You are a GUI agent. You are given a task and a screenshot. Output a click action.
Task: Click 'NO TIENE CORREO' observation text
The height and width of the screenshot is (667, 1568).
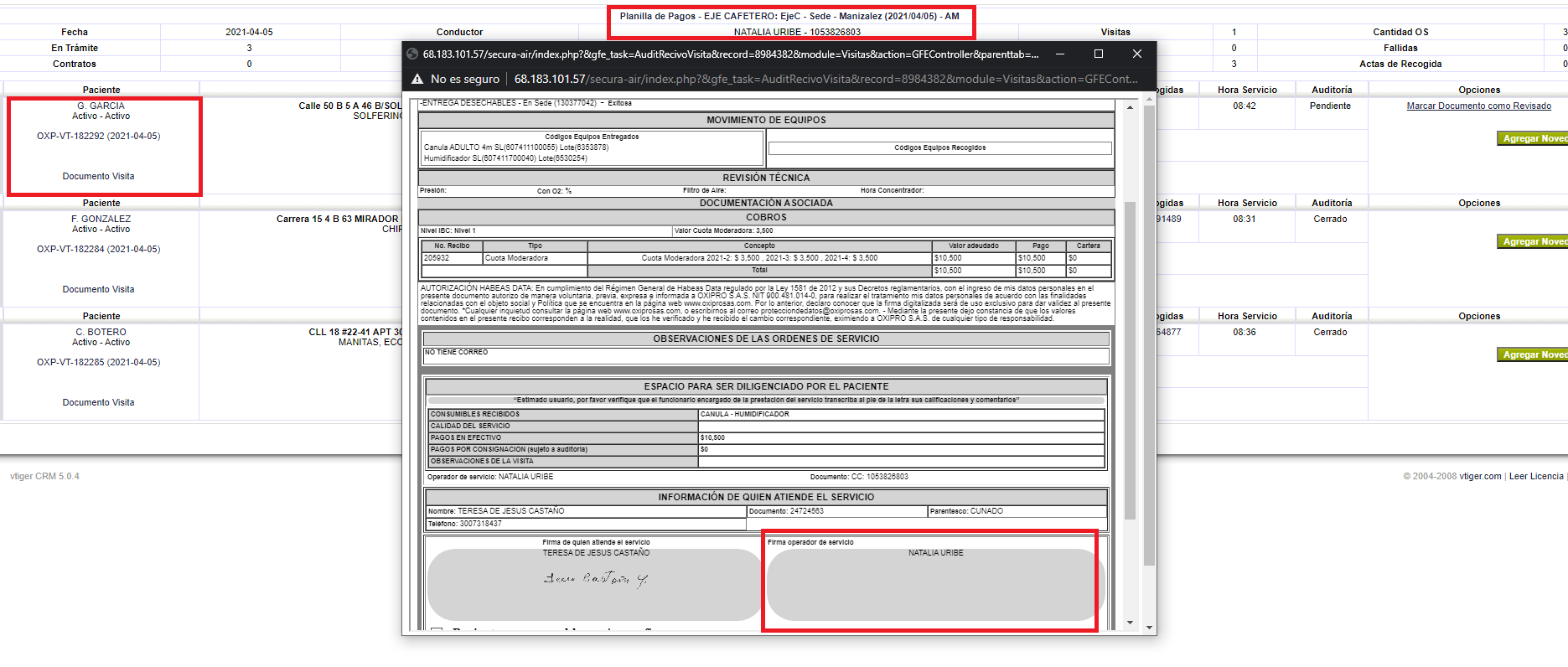click(456, 352)
